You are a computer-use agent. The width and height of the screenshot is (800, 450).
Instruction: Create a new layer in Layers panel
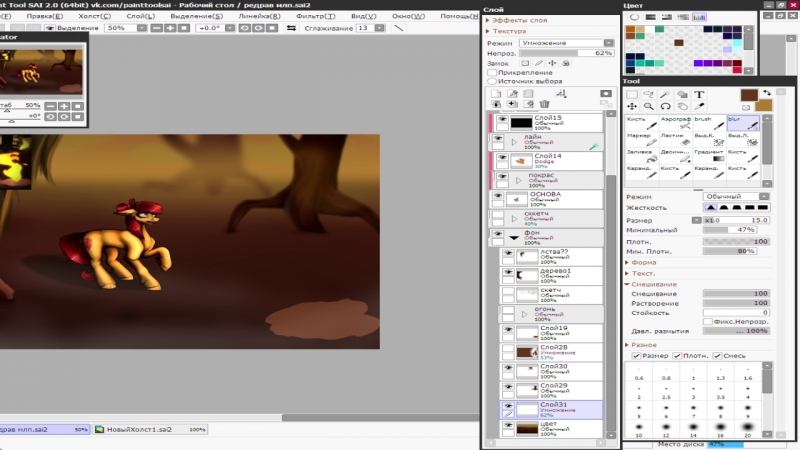tap(496, 93)
